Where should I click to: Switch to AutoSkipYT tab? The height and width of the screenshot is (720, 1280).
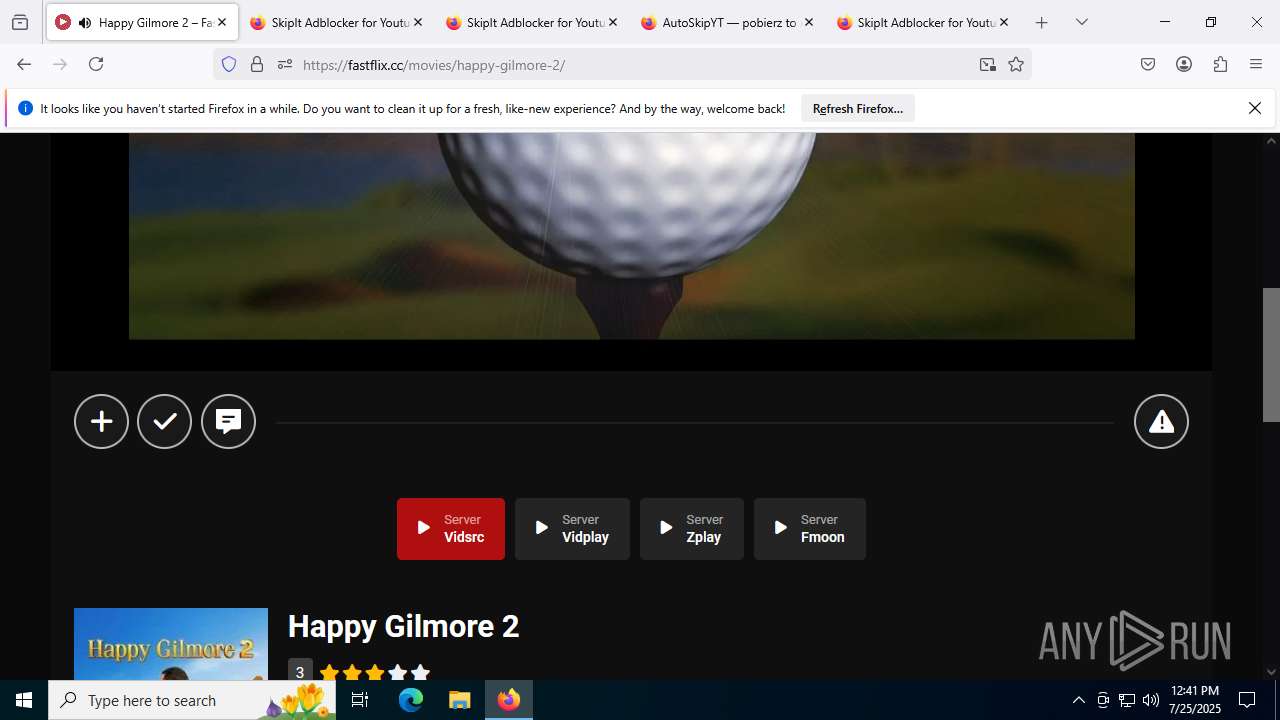tap(727, 22)
